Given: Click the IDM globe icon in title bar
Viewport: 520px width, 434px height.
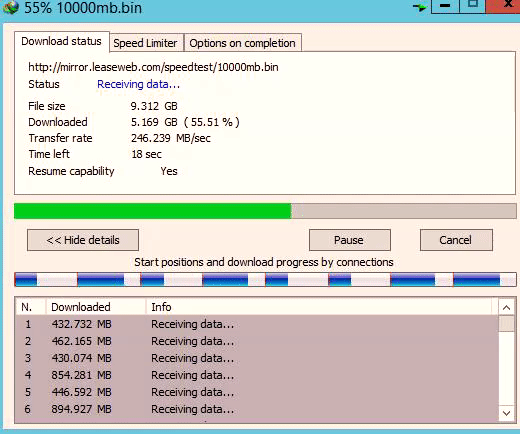Looking at the screenshot, I should click(10, 7).
